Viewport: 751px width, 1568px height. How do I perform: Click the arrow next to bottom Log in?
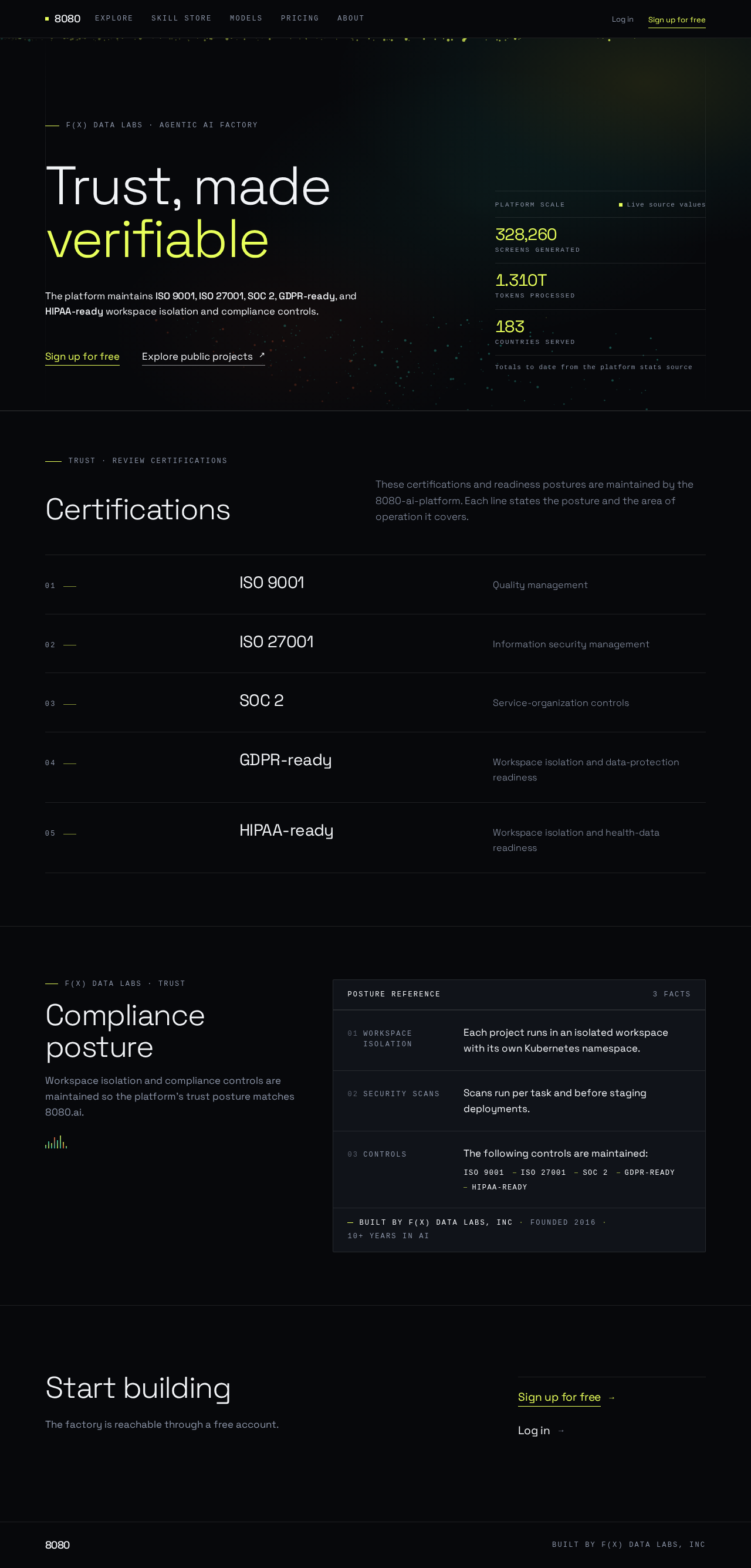(x=561, y=1431)
